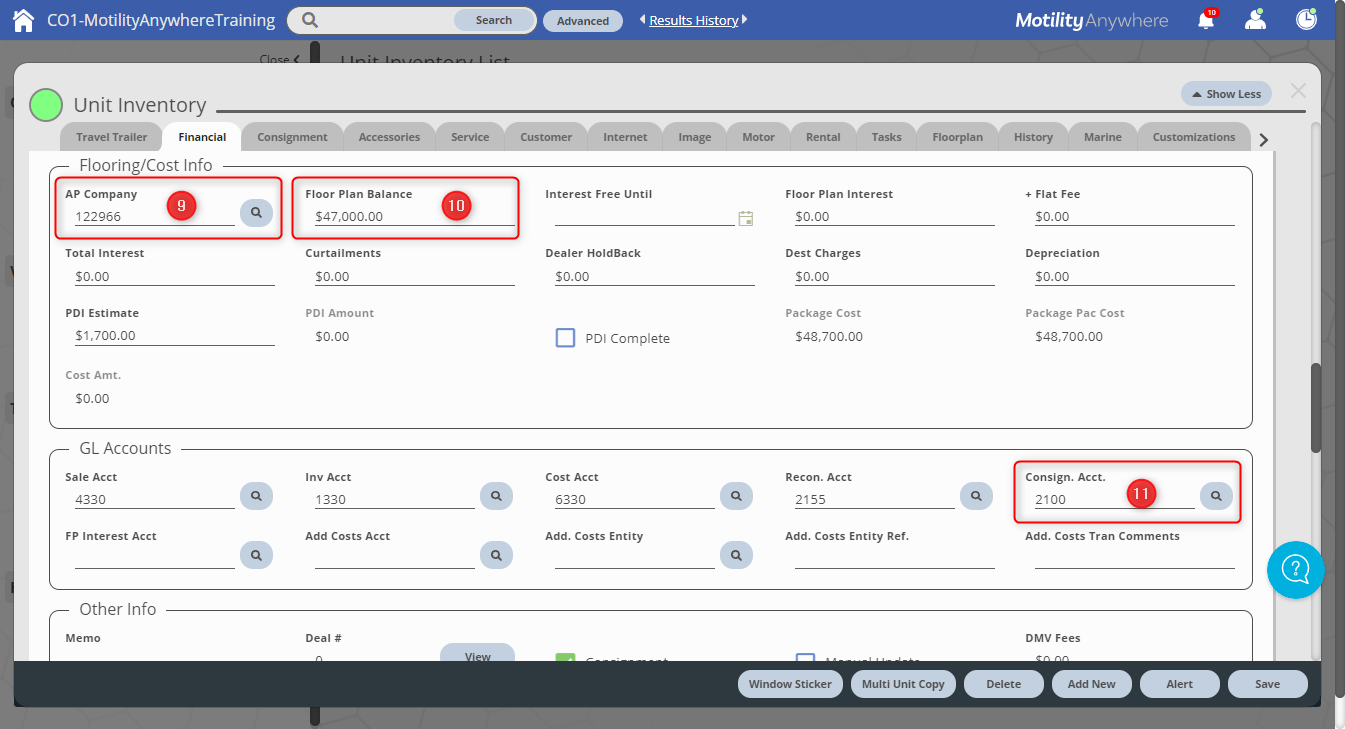This screenshot has height=729, width=1345.
Task: Click the clock icon in top right
Action: [1306, 19]
